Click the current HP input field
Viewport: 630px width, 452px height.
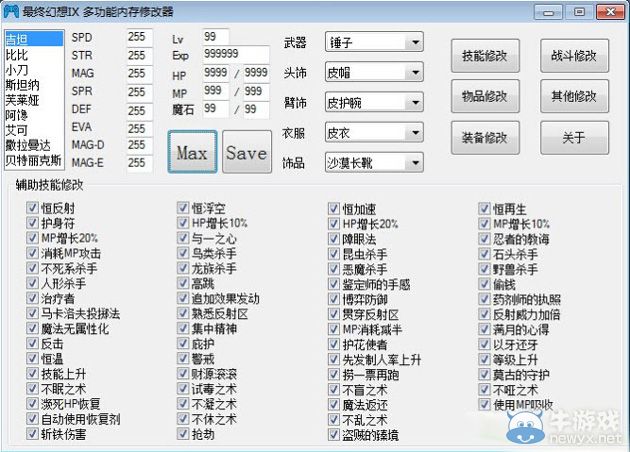[216, 73]
